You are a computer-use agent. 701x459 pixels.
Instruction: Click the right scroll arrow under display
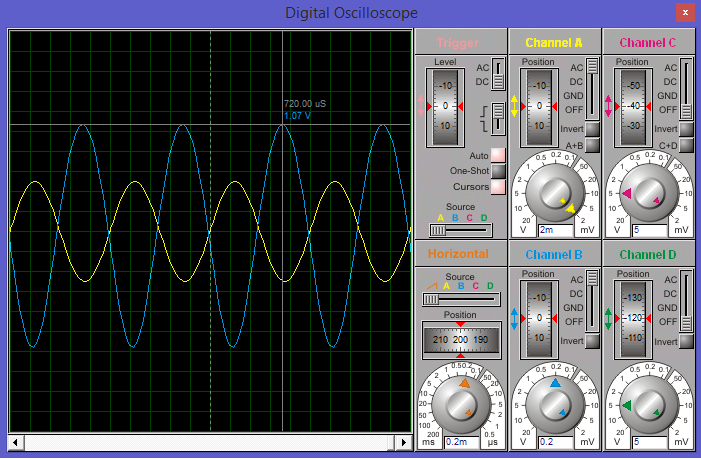(x=405, y=442)
